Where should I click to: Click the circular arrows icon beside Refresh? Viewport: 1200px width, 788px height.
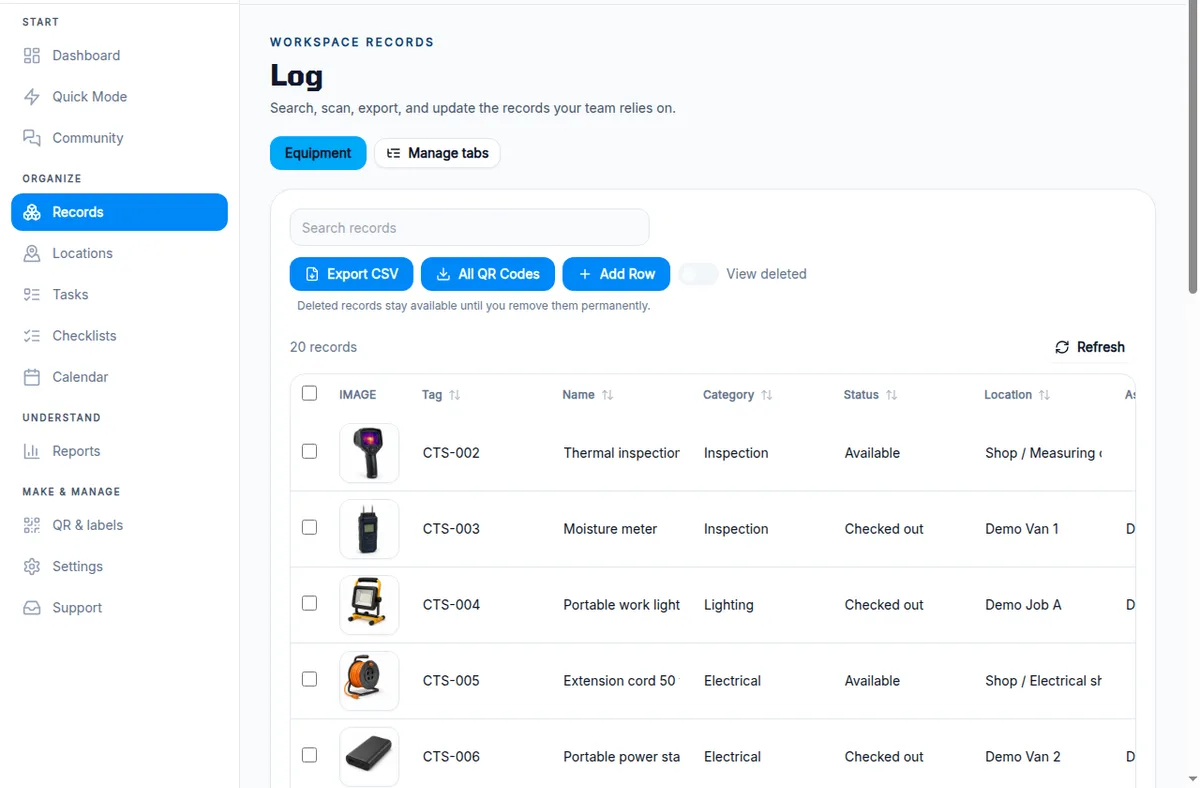click(1062, 347)
